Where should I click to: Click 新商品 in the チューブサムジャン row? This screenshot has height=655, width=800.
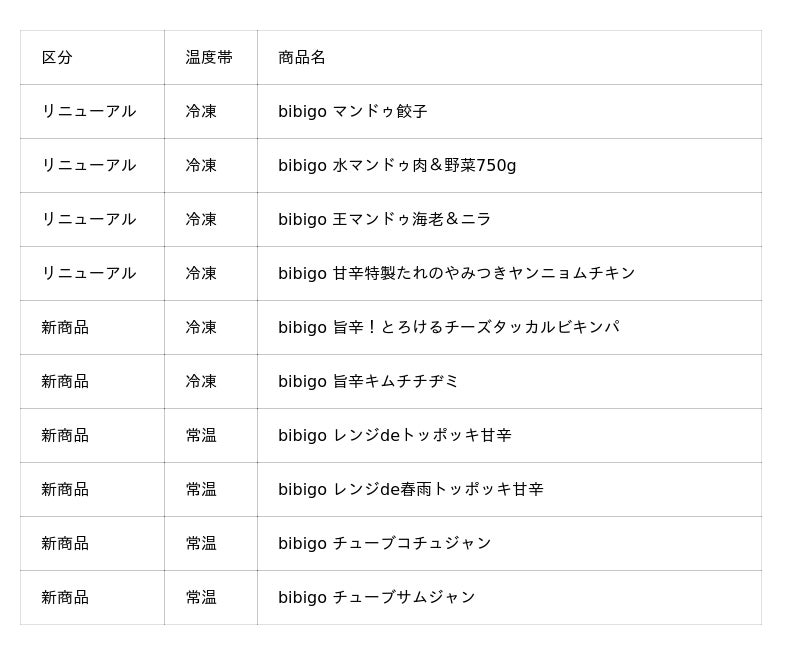(65, 598)
